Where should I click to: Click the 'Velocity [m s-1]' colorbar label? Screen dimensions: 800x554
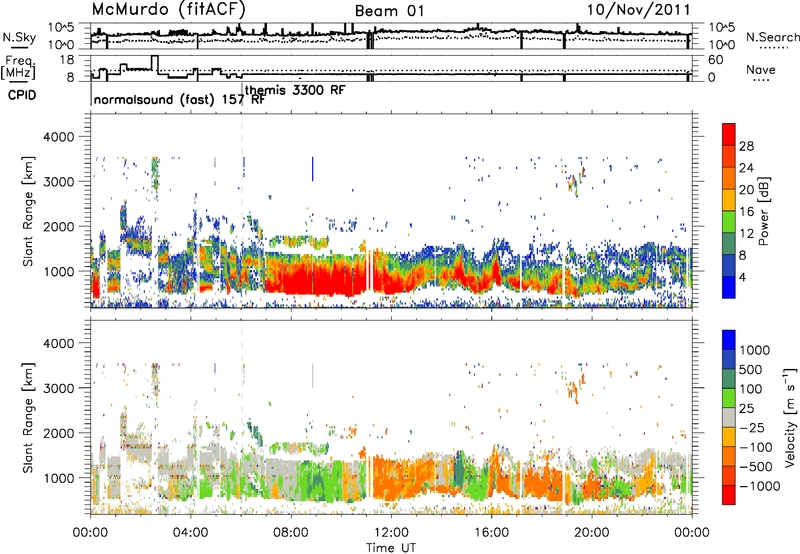tap(790, 417)
